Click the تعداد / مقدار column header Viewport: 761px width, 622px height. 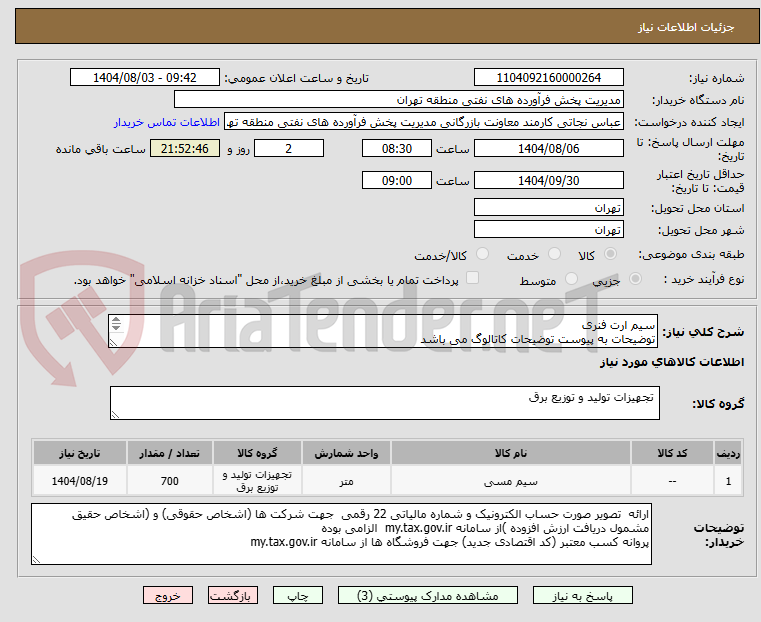pos(169,453)
